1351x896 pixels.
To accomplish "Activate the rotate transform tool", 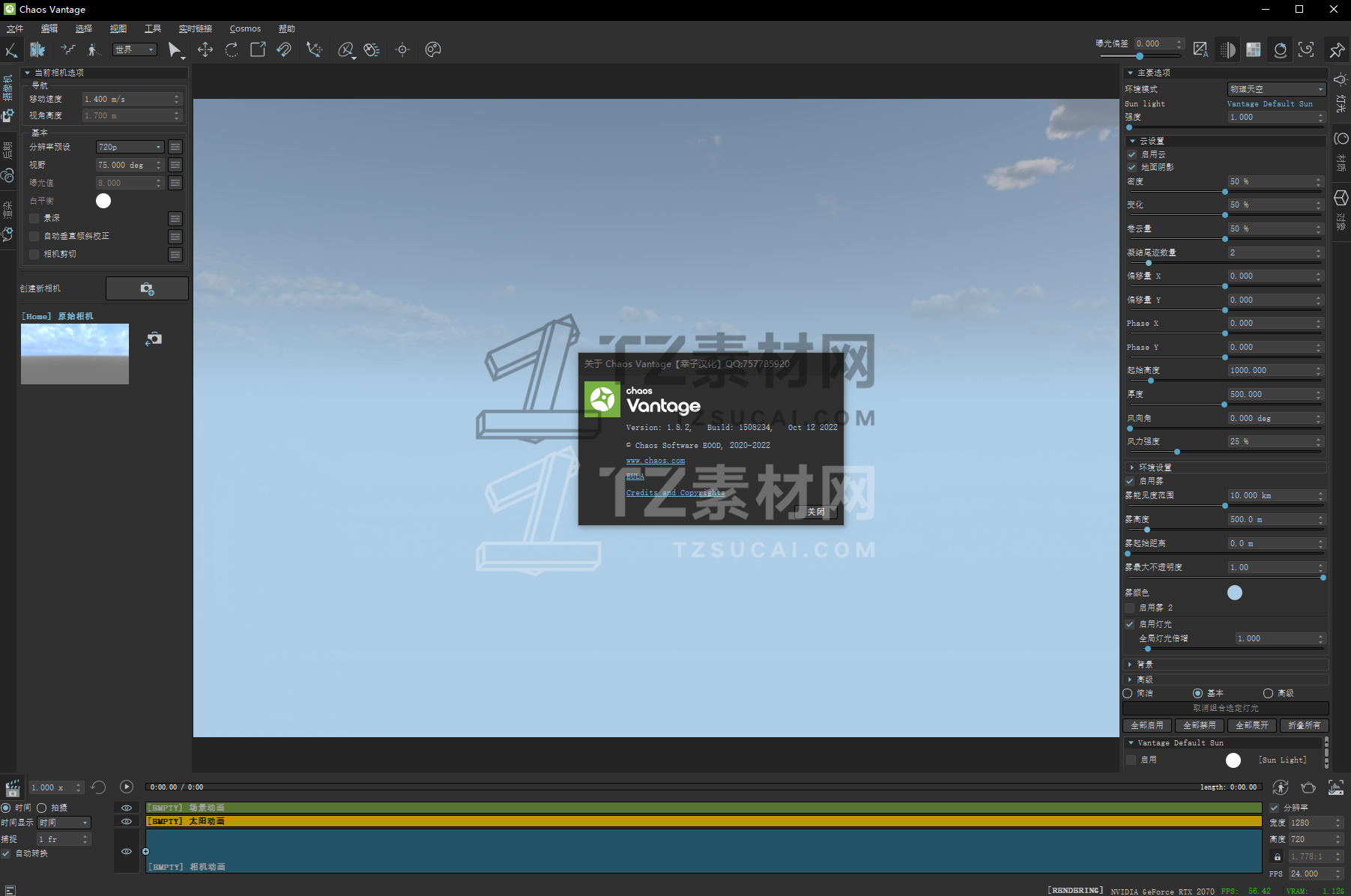I will [232, 49].
